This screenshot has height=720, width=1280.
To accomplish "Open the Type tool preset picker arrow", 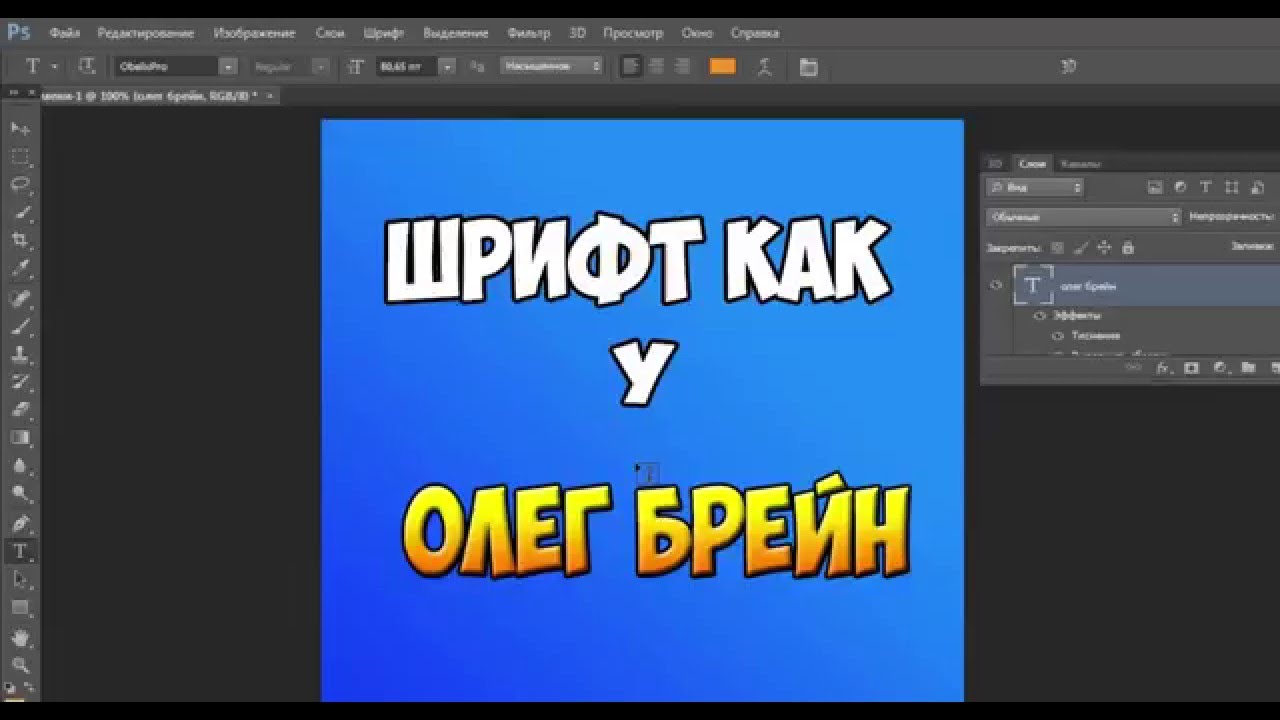I will [x=54, y=66].
